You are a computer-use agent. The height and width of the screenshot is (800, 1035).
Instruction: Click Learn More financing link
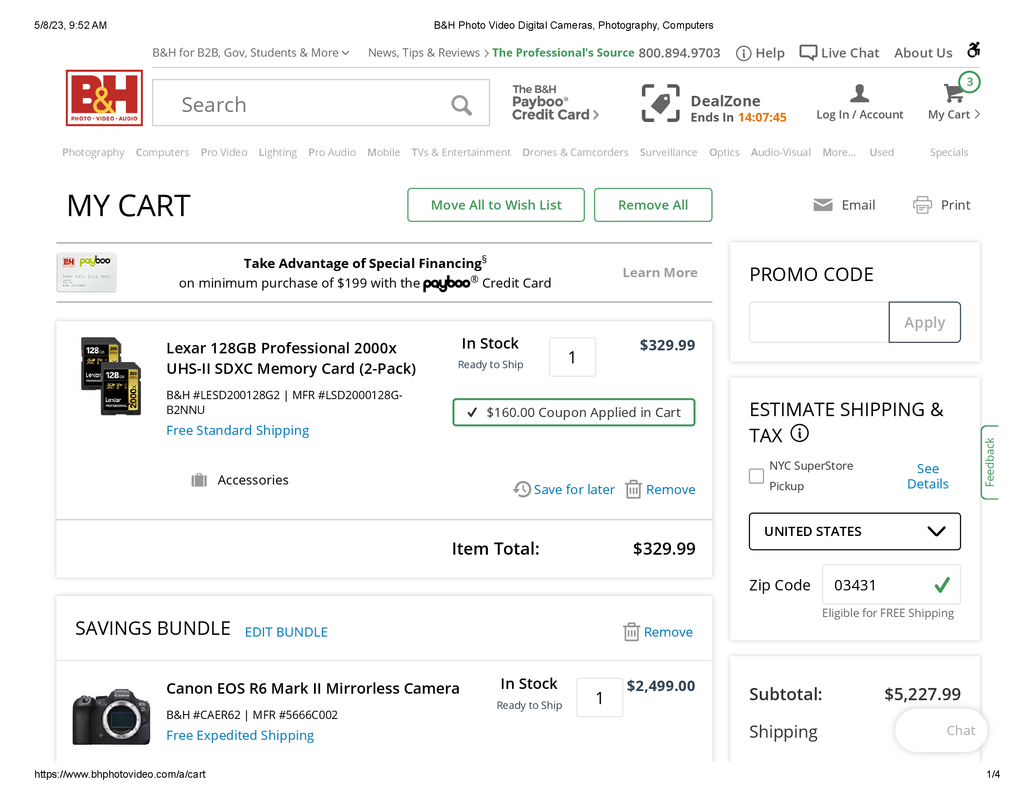660,273
